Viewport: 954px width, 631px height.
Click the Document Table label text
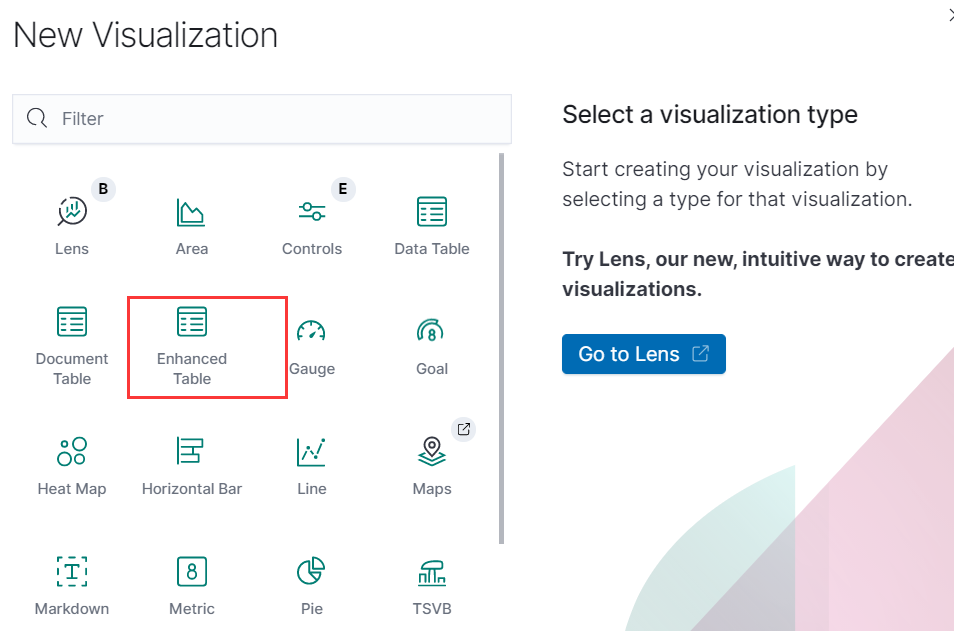click(72, 369)
